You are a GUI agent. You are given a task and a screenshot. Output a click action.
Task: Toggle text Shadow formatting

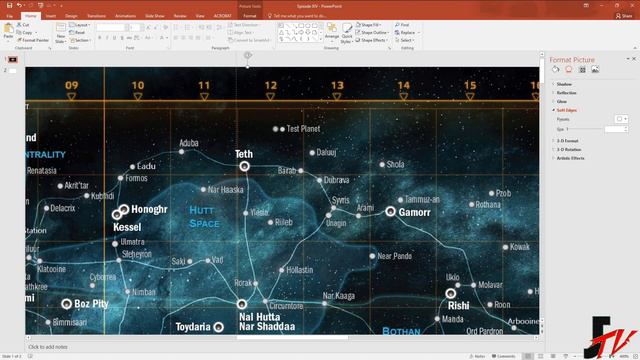pyautogui.click(x=122, y=38)
